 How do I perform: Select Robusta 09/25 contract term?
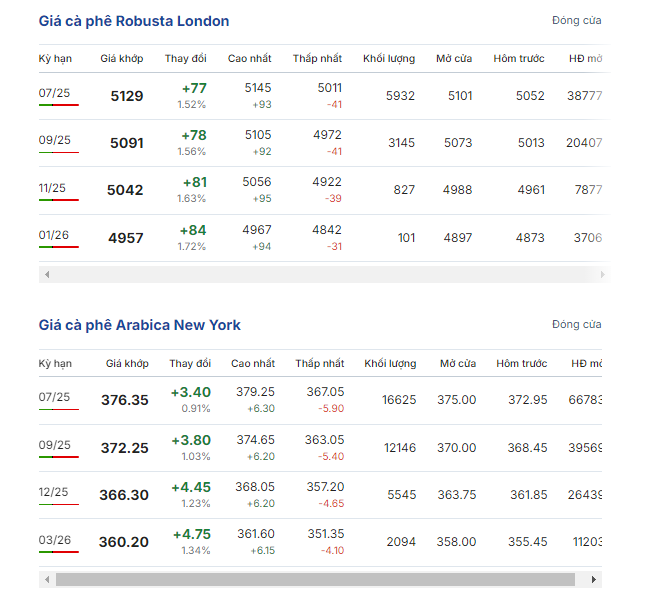click(55, 140)
